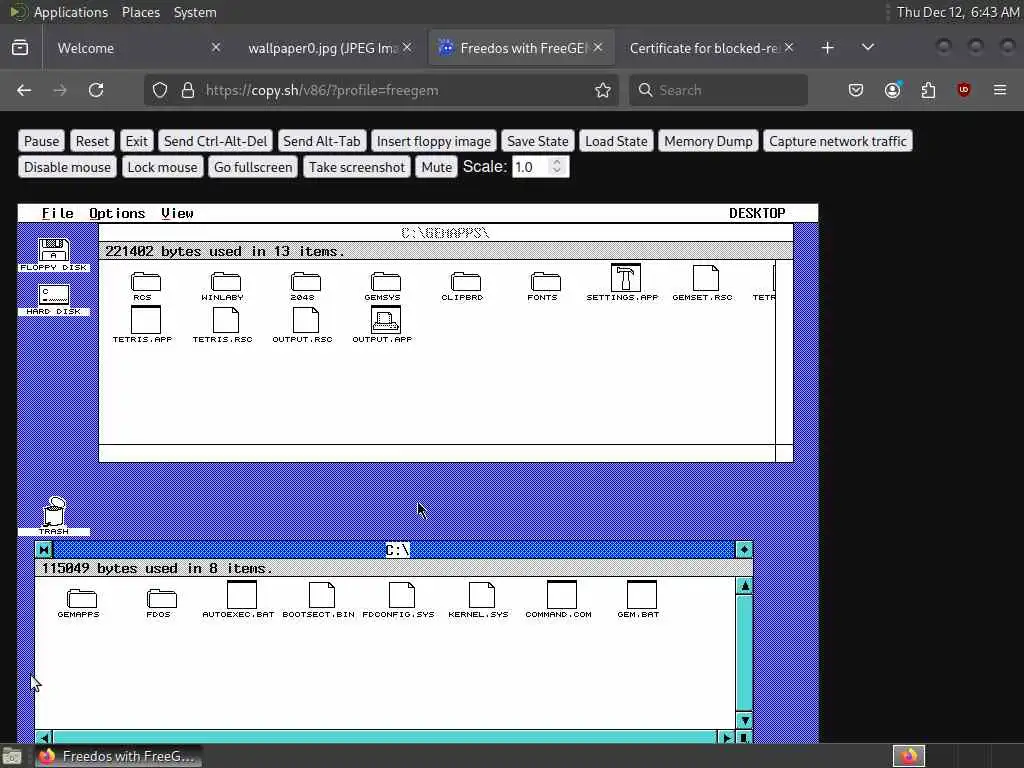Open the Applications system menu
The width and height of the screenshot is (1024, 768).
pyautogui.click(x=71, y=12)
